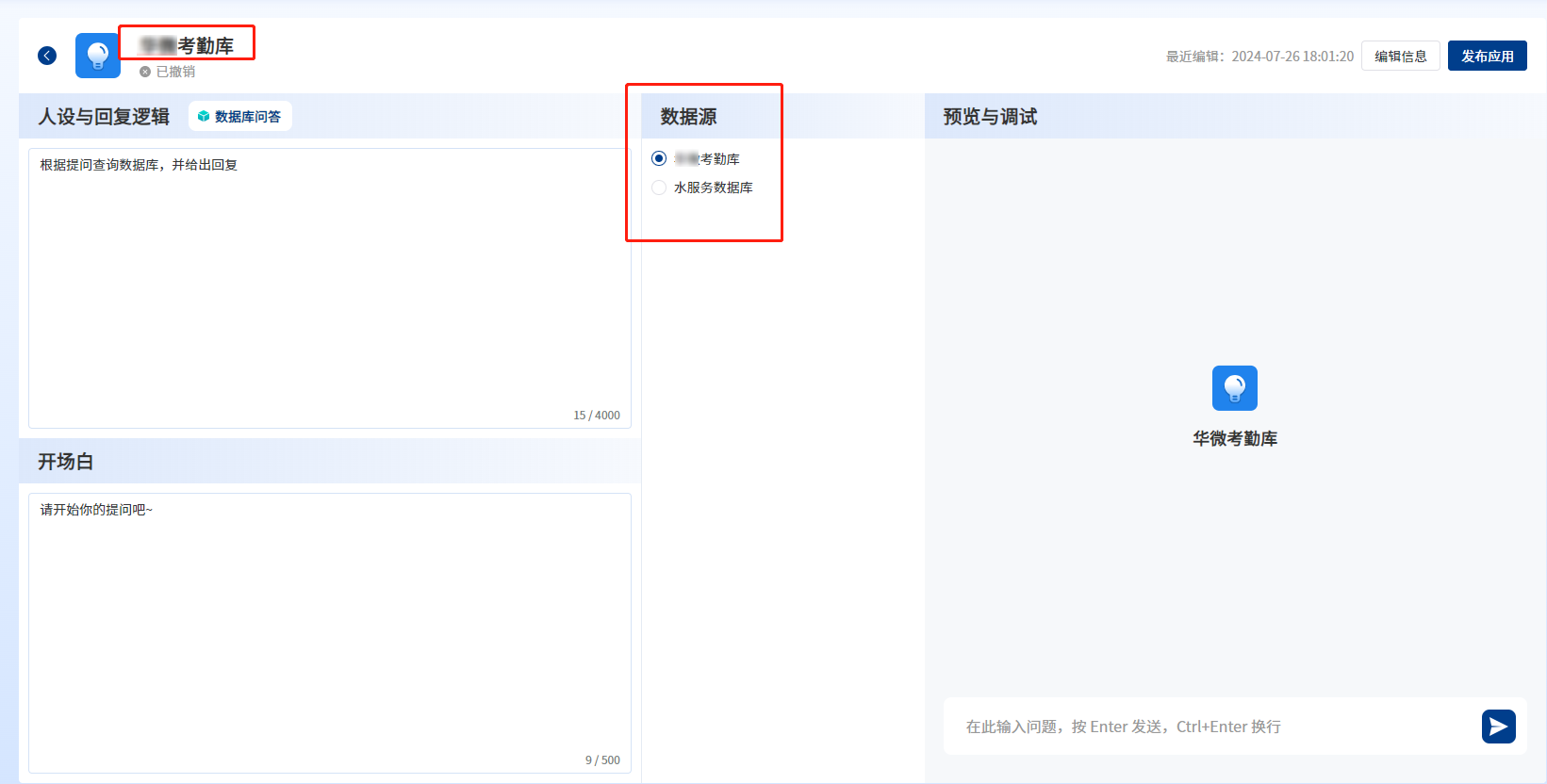1547x784 pixels.
Task: Click the 已撤销 status icon
Action: coord(145,72)
